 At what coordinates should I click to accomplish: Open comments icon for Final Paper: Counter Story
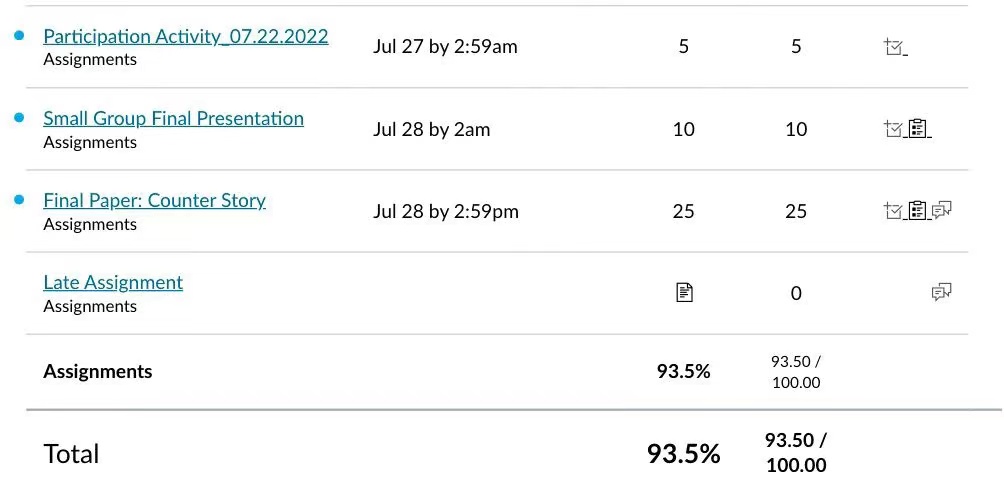[x=942, y=210]
